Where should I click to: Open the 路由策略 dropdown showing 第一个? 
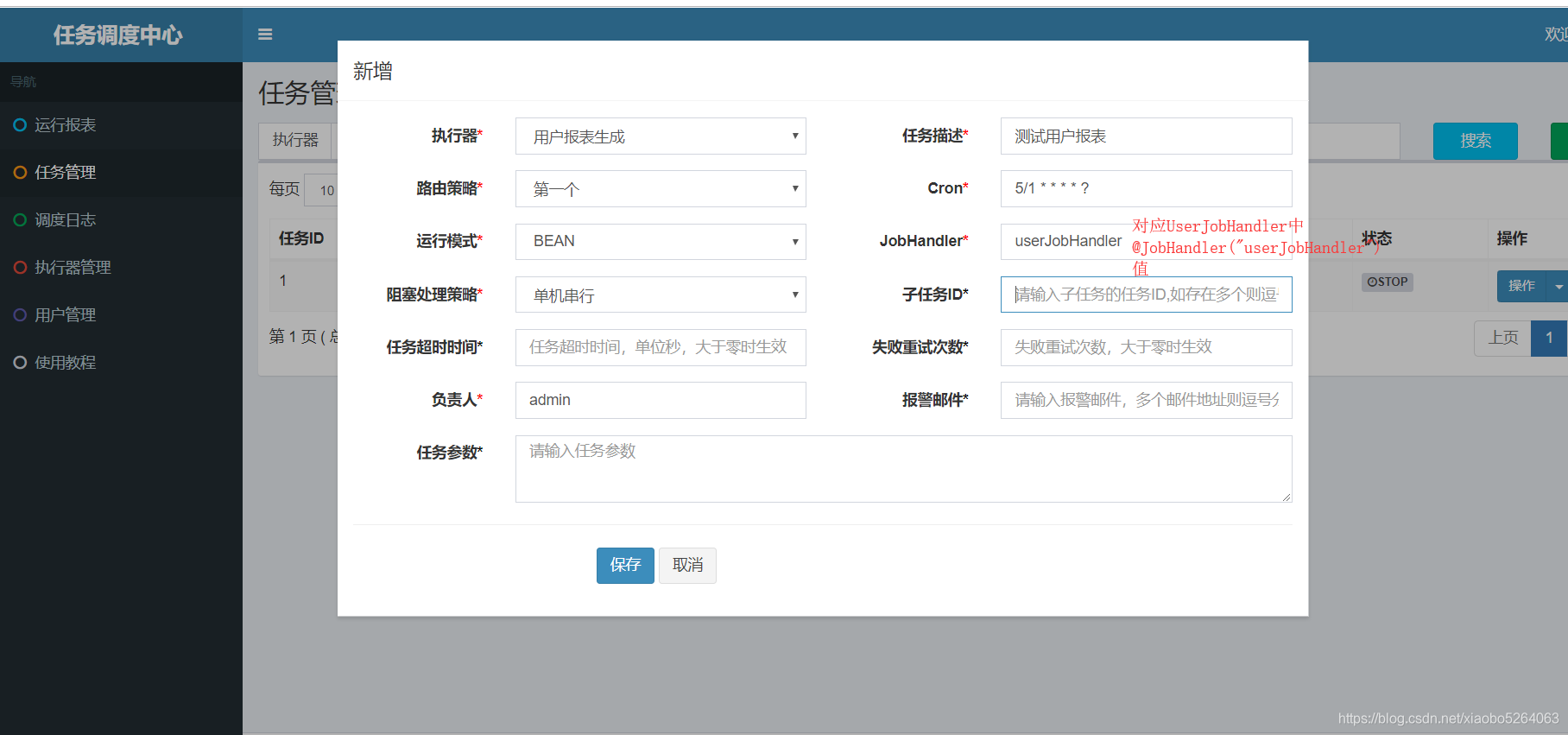[x=661, y=189]
